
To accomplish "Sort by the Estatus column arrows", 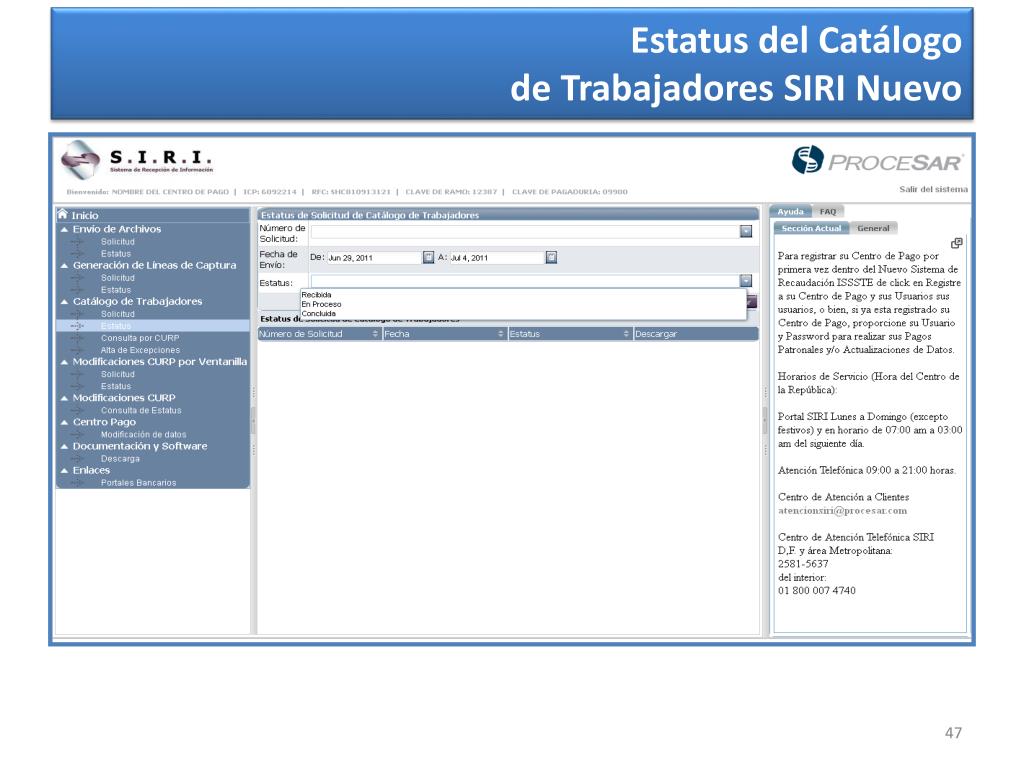I will 626,334.
